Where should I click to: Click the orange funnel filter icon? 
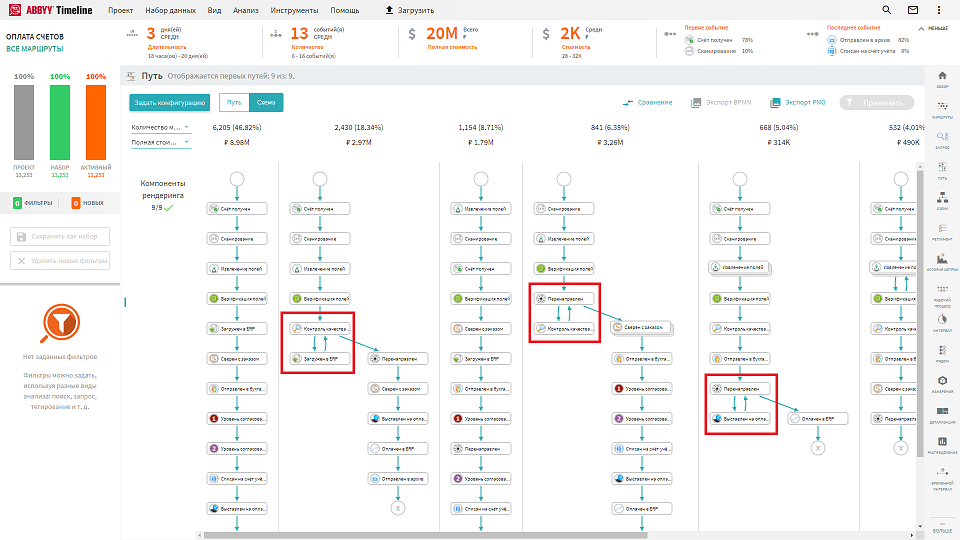coord(61,323)
